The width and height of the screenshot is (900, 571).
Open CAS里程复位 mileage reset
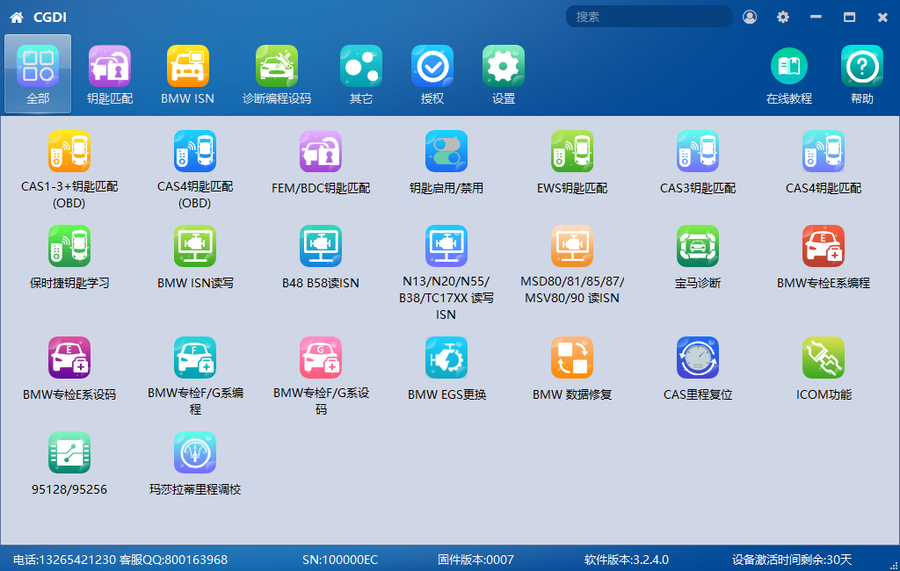697,358
